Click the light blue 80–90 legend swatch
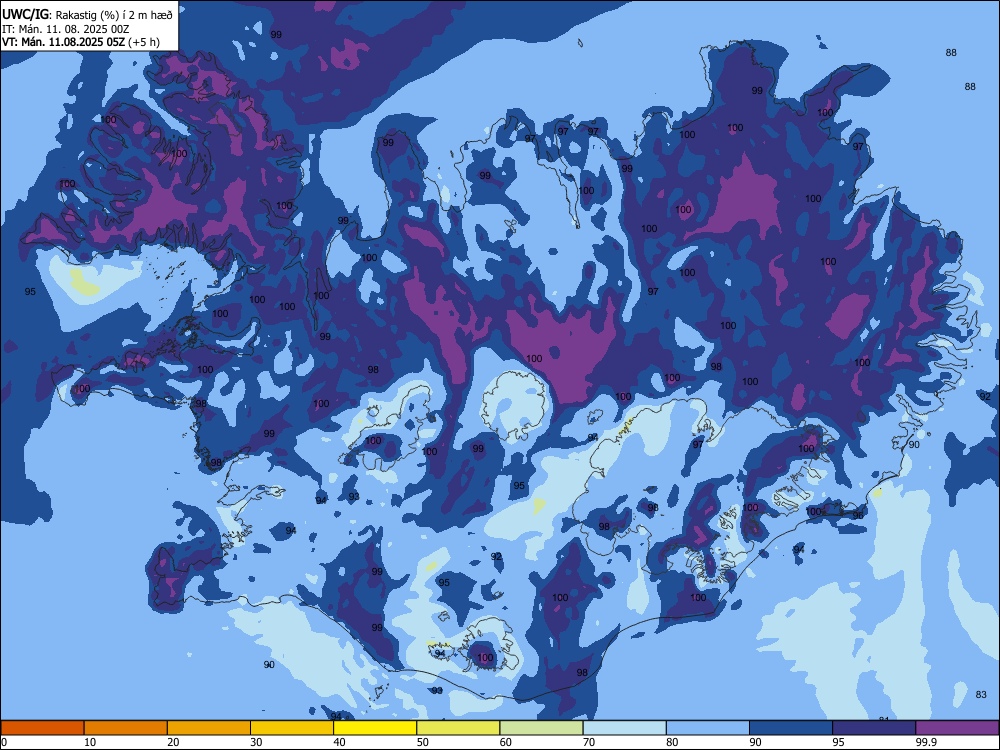 click(x=708, y=728)
